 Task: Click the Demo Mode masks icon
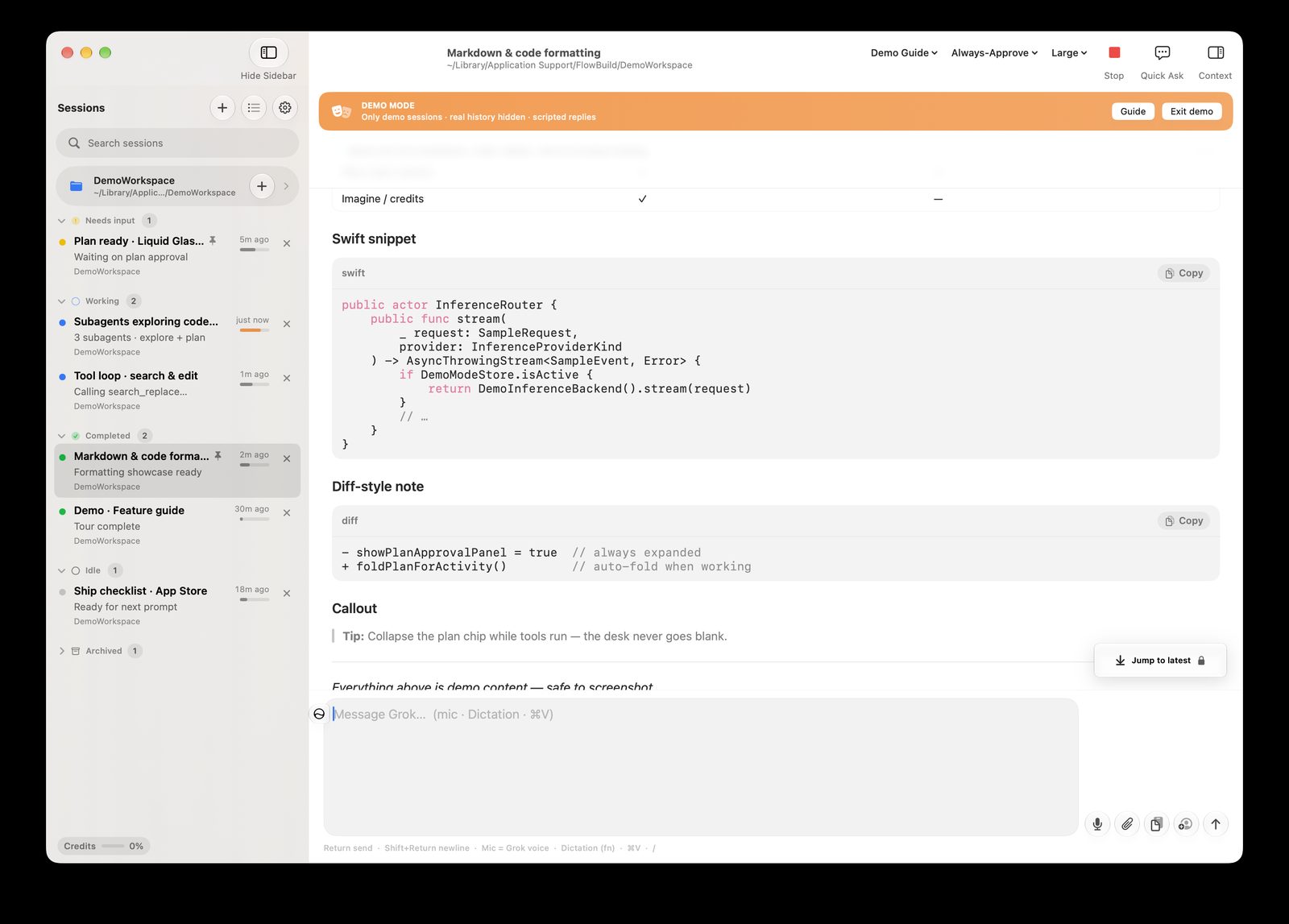pos(342,111)
